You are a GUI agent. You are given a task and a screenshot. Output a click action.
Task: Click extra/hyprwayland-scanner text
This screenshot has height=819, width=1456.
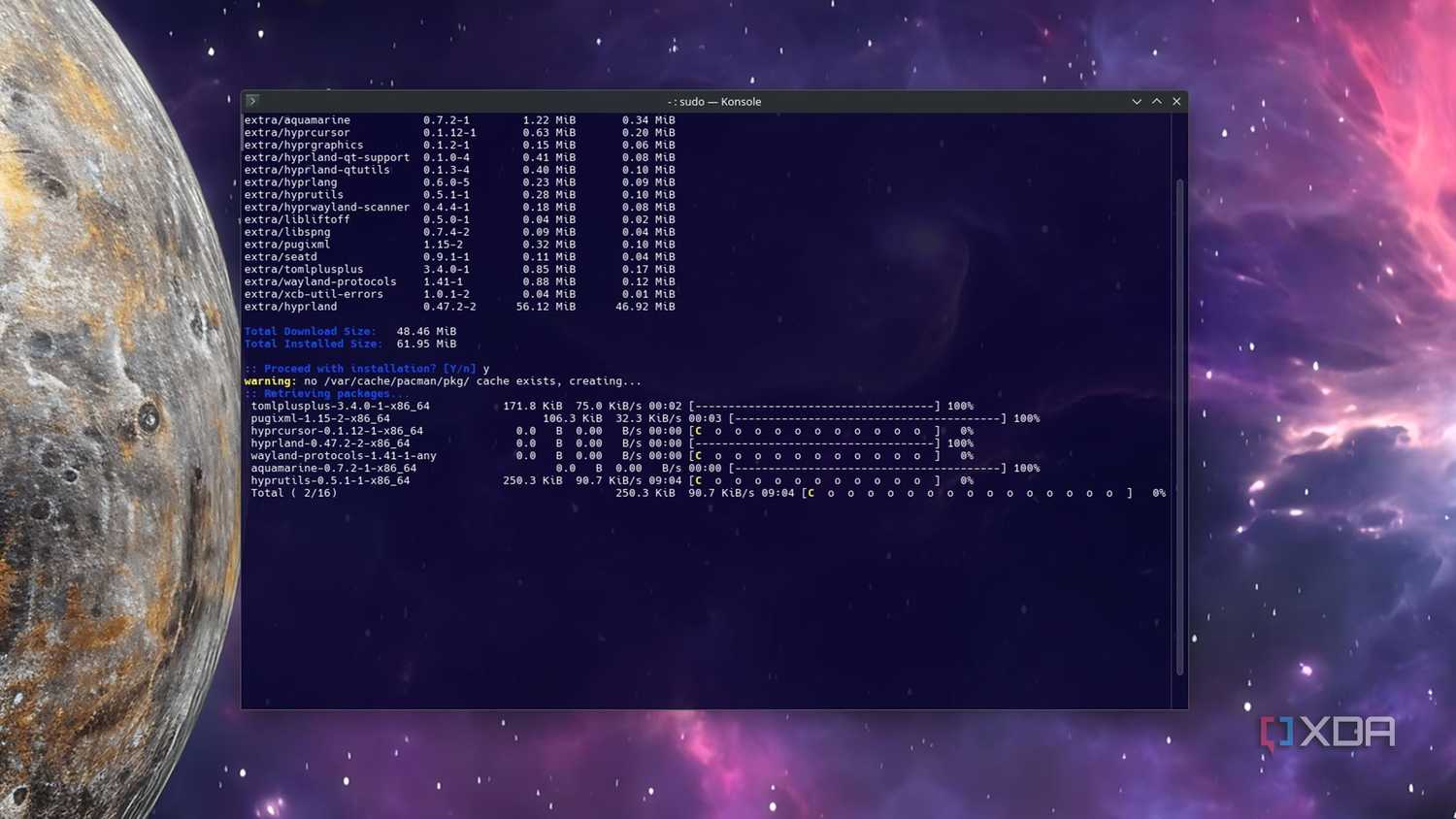(327, 207)
